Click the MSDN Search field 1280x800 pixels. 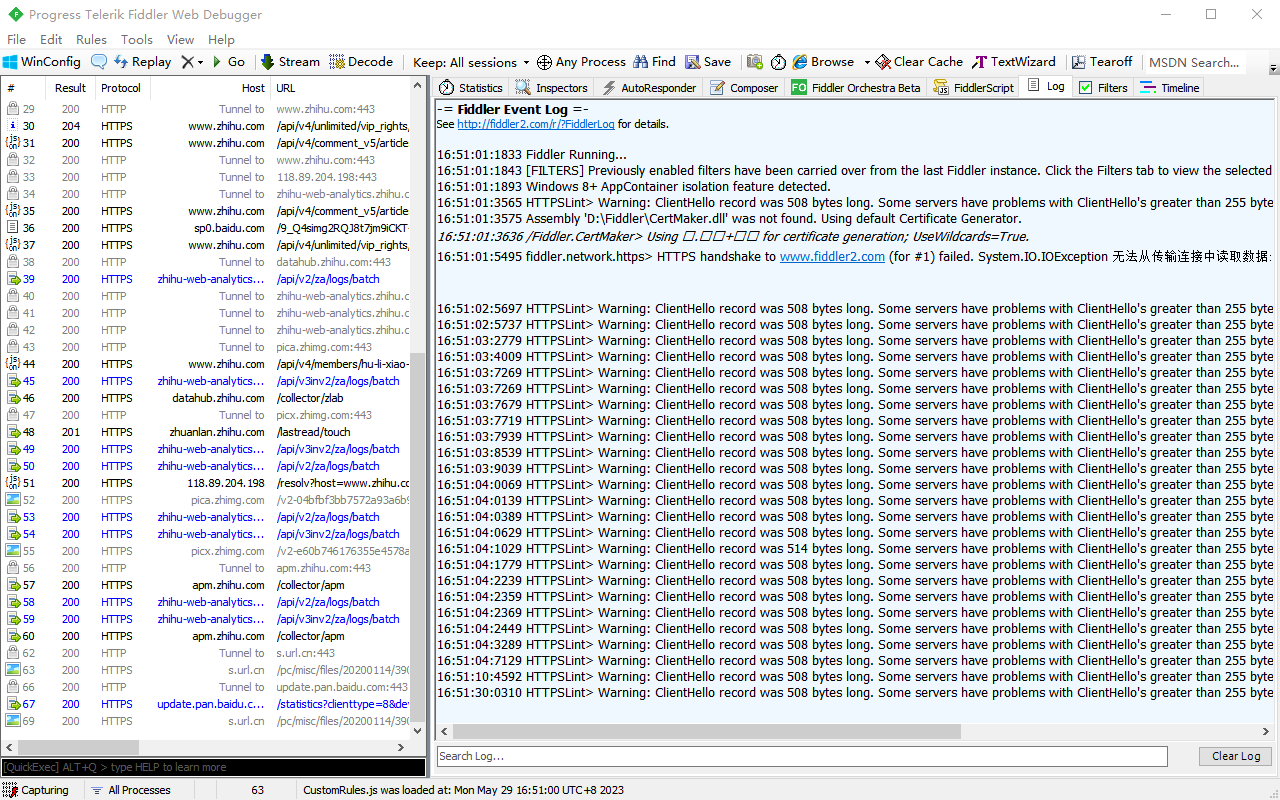point(1194,62)
